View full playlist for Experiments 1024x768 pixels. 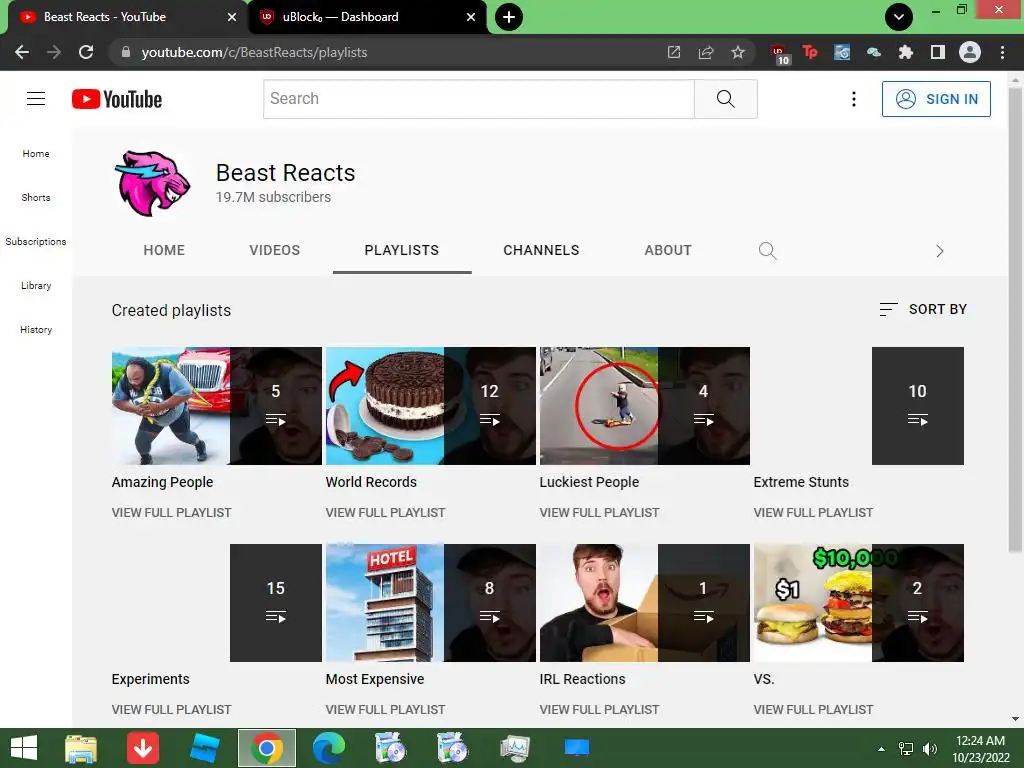pyautogui.click(x=171, y=710)
